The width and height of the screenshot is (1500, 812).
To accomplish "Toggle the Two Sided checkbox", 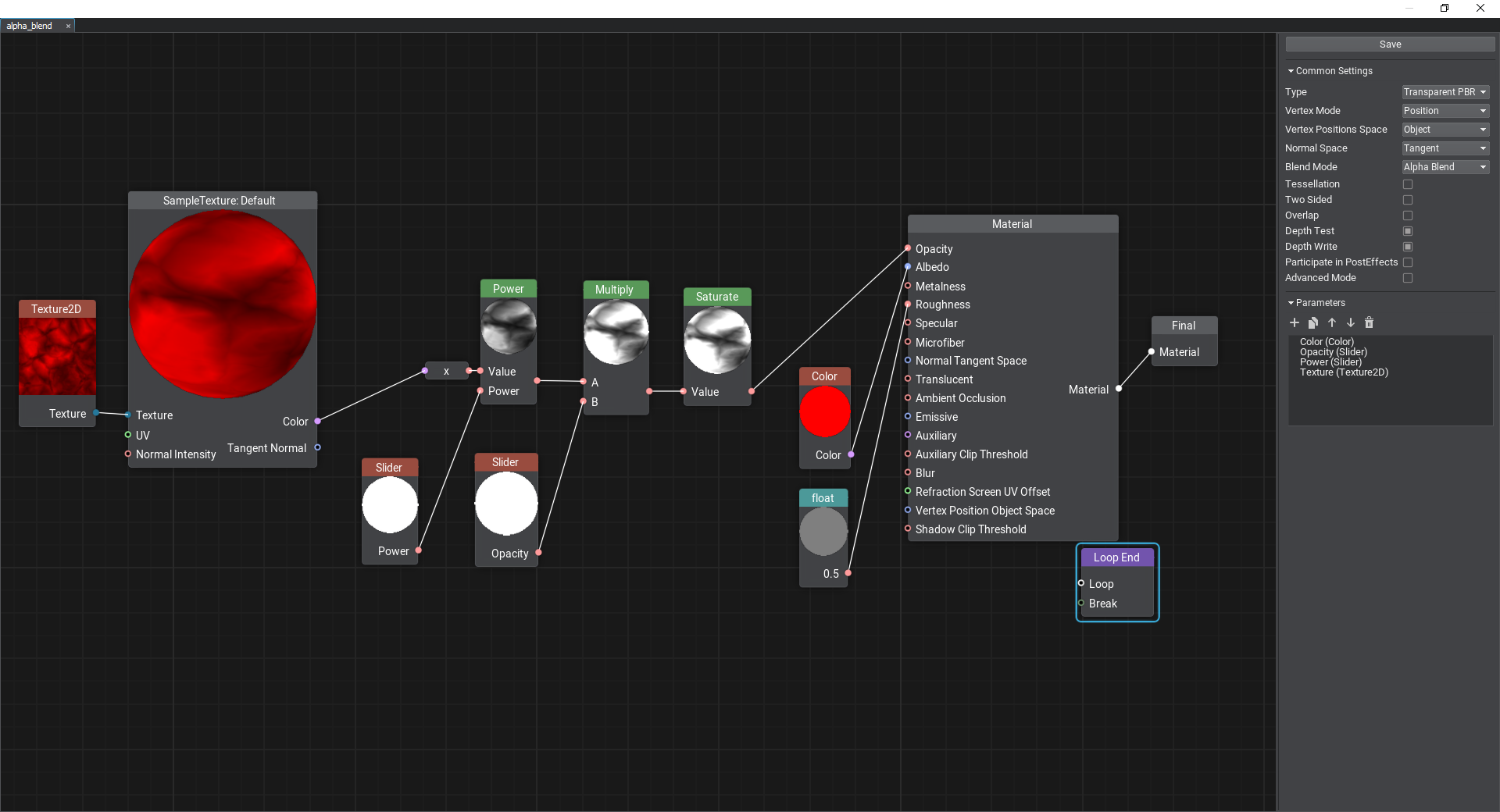I will 1408,200.
